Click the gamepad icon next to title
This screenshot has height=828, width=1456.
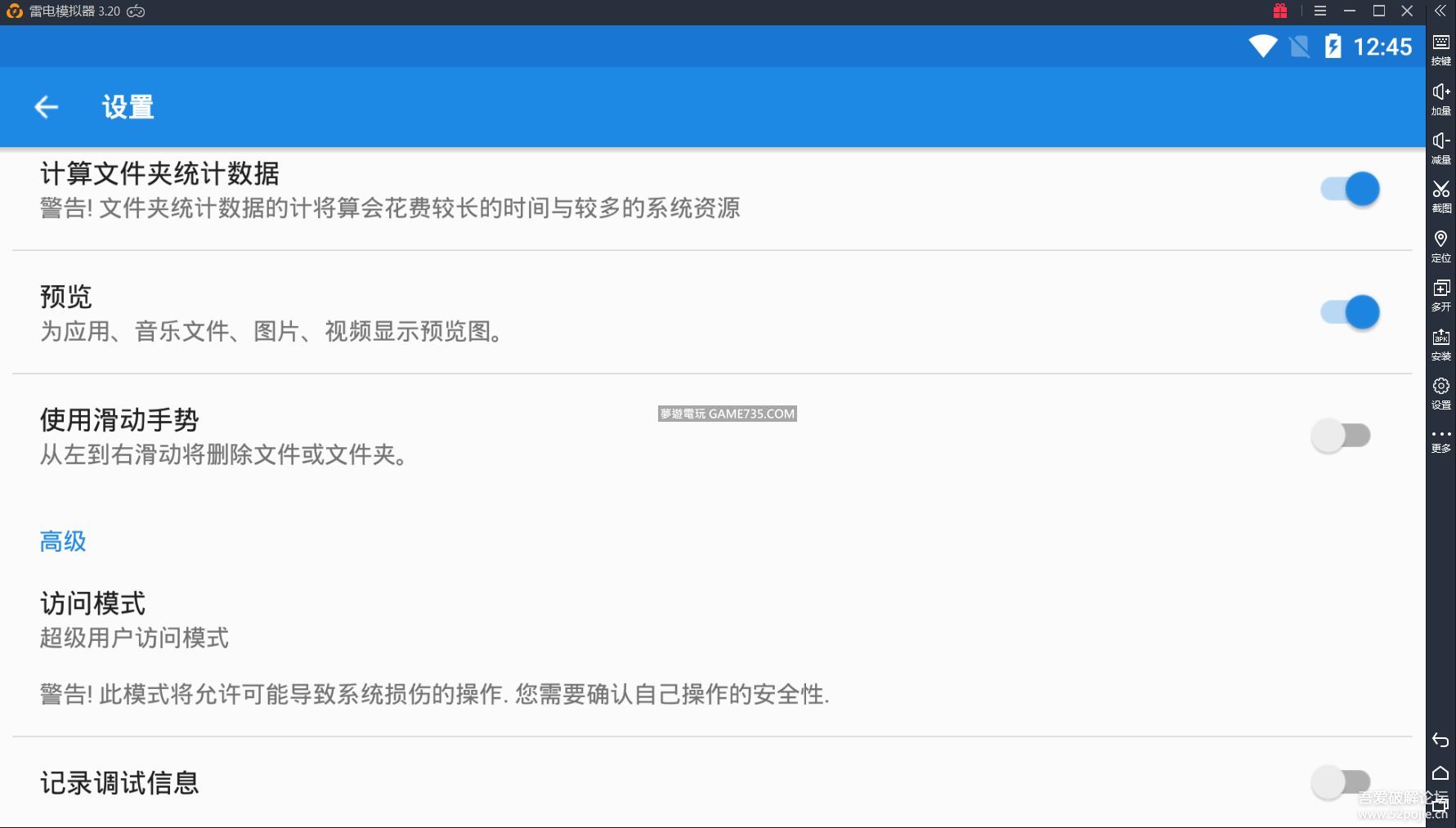(137, 11)
